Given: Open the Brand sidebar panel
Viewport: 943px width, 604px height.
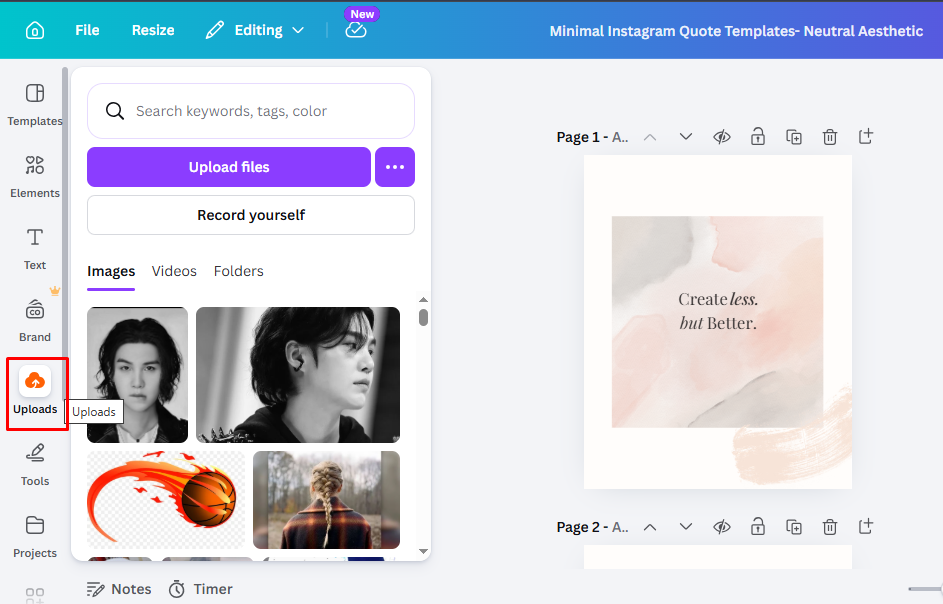Looking at the screenshot, I should (x=35, y=321).
